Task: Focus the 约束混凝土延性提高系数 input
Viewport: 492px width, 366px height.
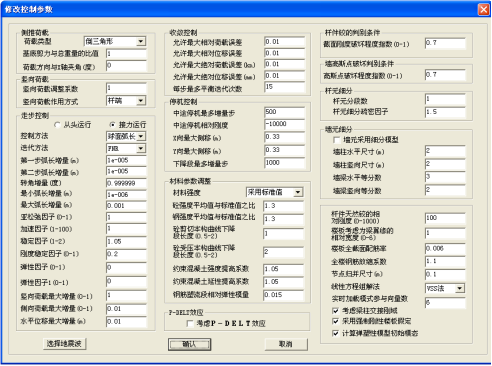Action: coord(283,282)
